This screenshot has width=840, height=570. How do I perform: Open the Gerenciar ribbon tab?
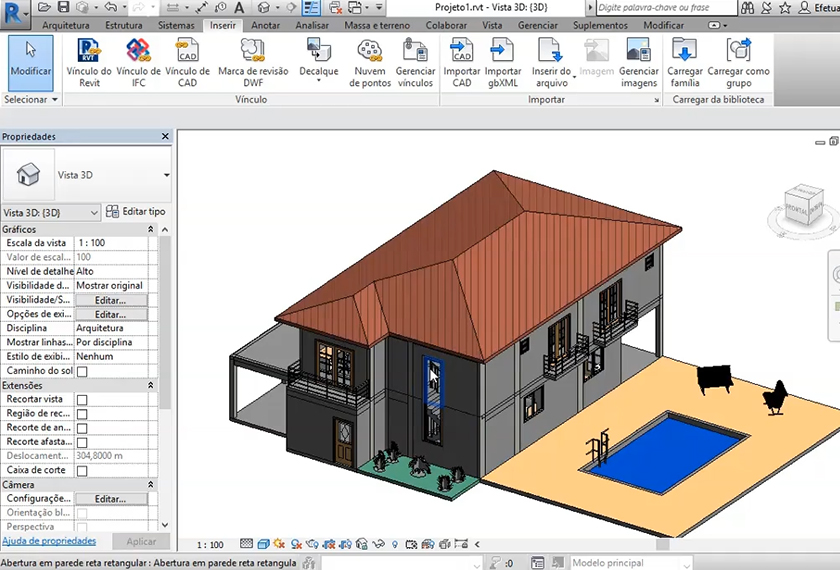click(x=538, y=25)
